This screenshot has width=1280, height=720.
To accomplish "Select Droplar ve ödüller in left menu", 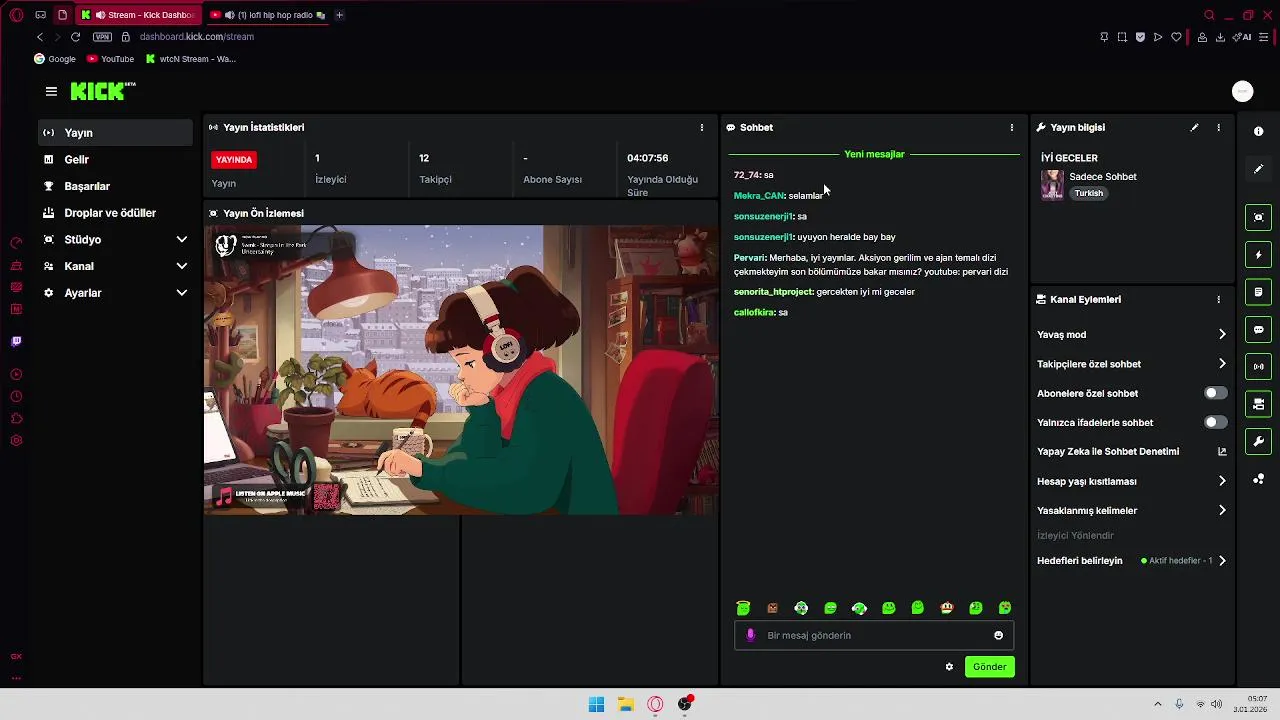I will tap(116, 213).
